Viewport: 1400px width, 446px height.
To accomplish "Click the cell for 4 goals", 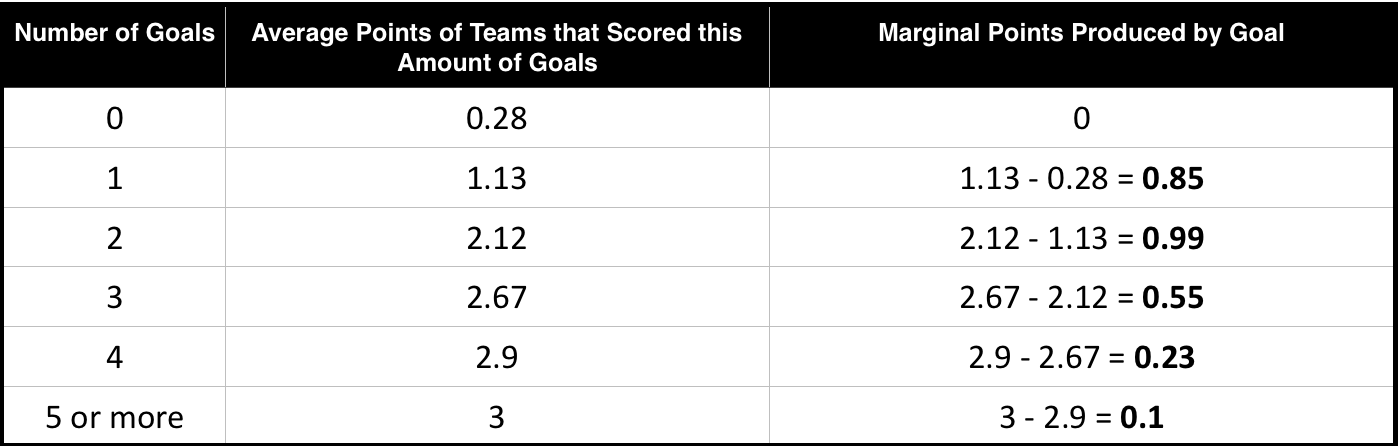I will tap(114, 357).
